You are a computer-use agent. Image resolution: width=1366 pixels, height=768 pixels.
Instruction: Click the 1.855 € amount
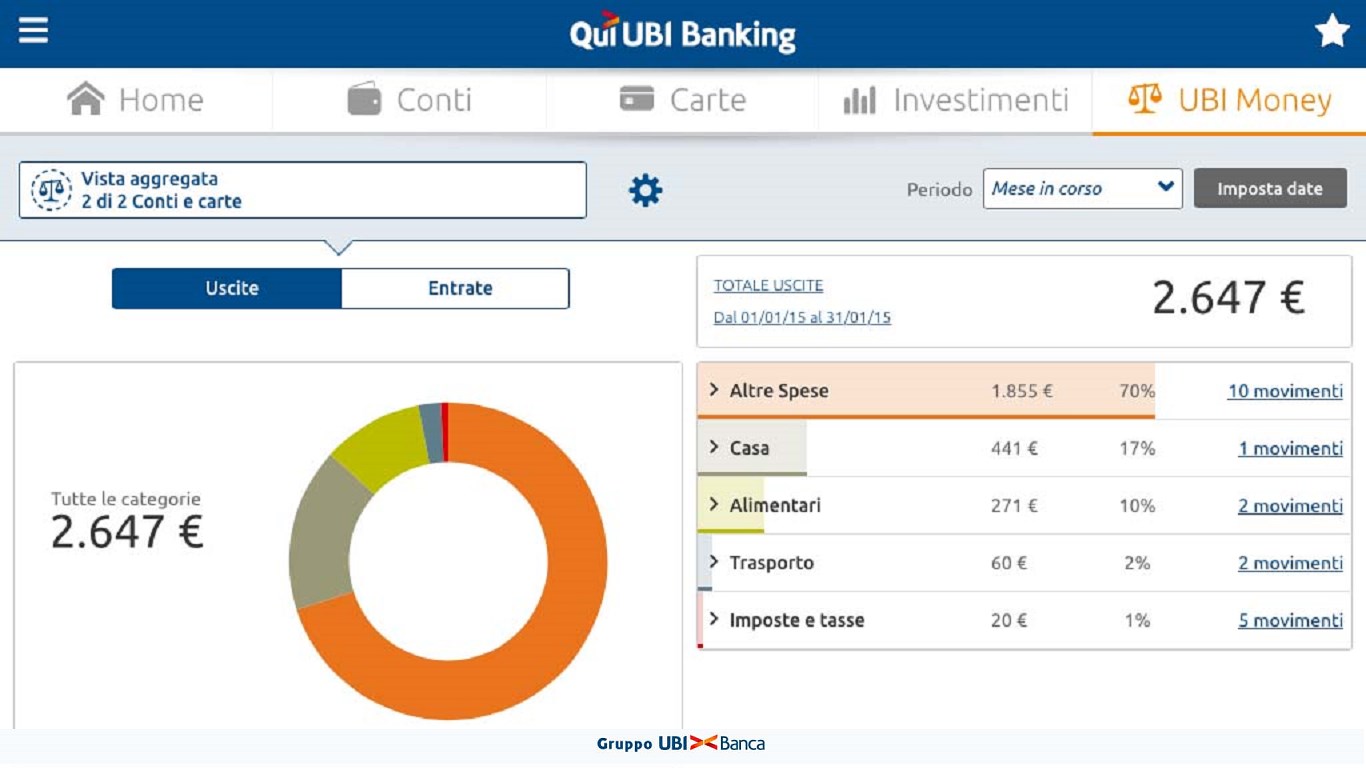pyautogui.click(x=1022, y=391)
